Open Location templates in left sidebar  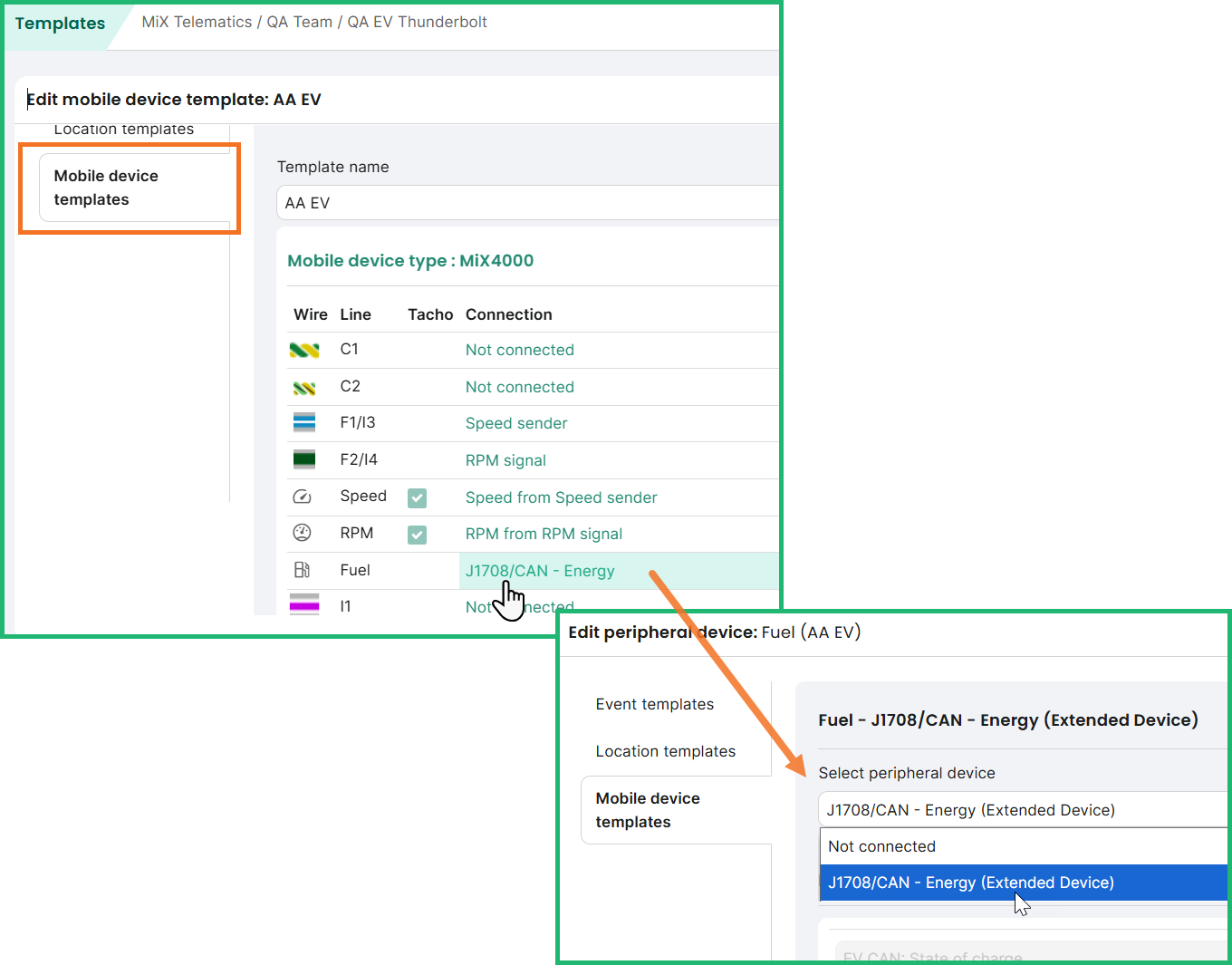pos(124,130)
